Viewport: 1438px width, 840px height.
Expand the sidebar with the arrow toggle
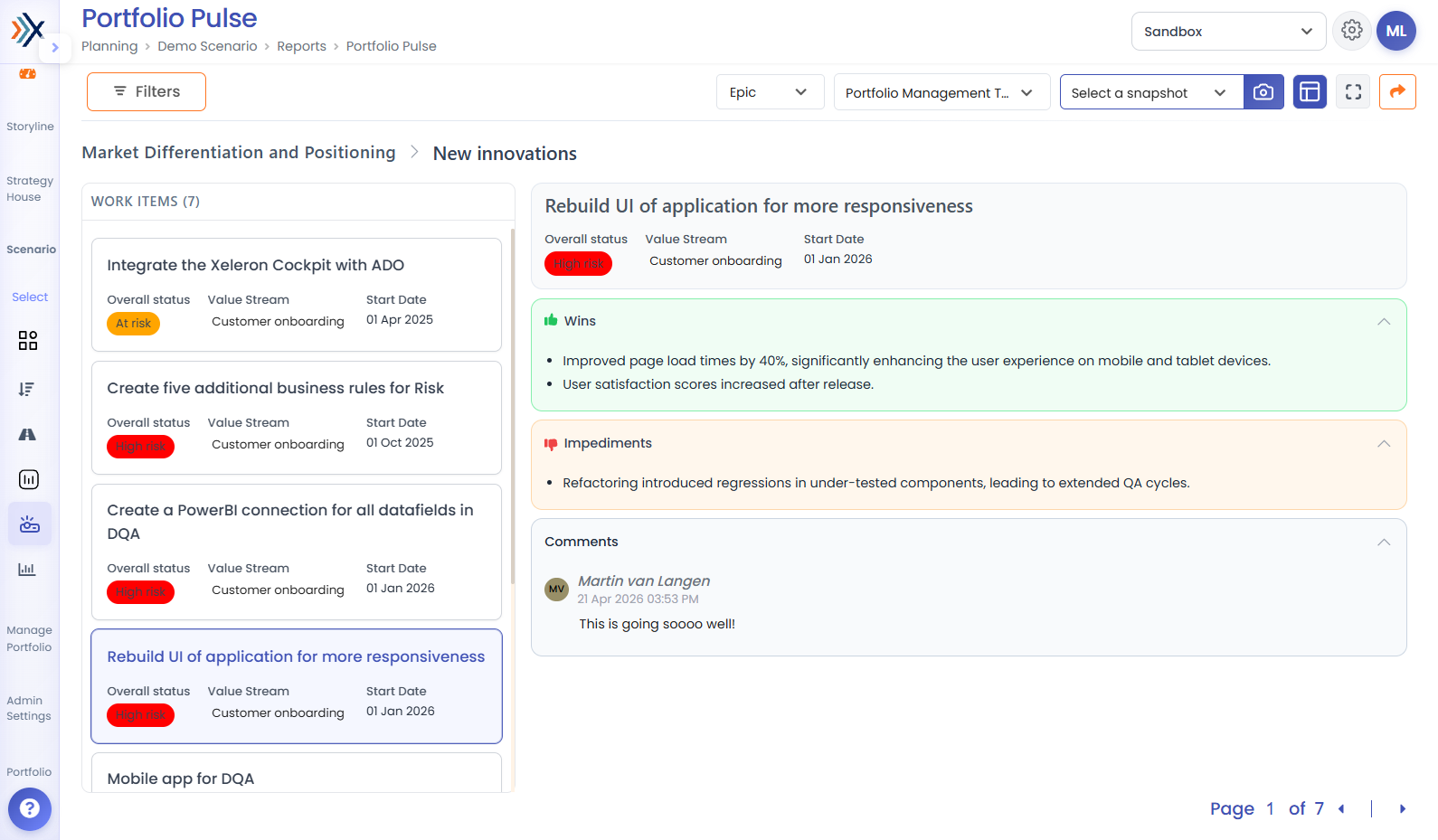coord(55,48)
